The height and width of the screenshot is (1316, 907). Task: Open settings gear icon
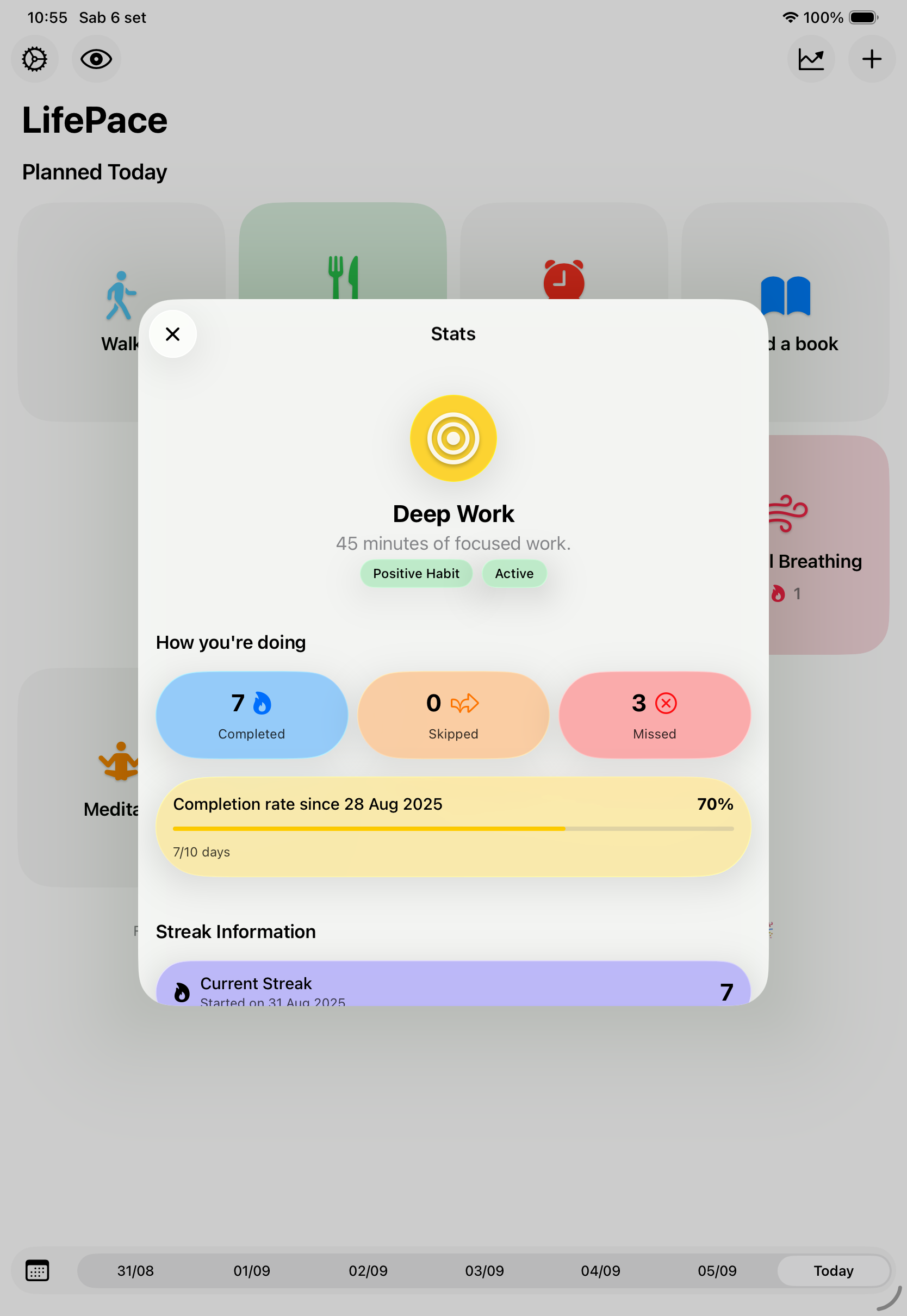coord(35,59)
